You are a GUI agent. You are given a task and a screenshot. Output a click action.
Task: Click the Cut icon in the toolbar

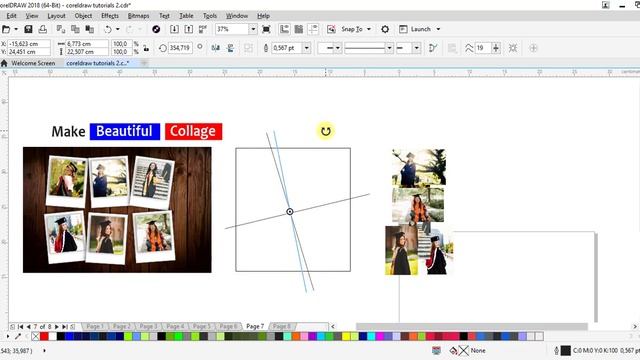[x=61, y=29]
